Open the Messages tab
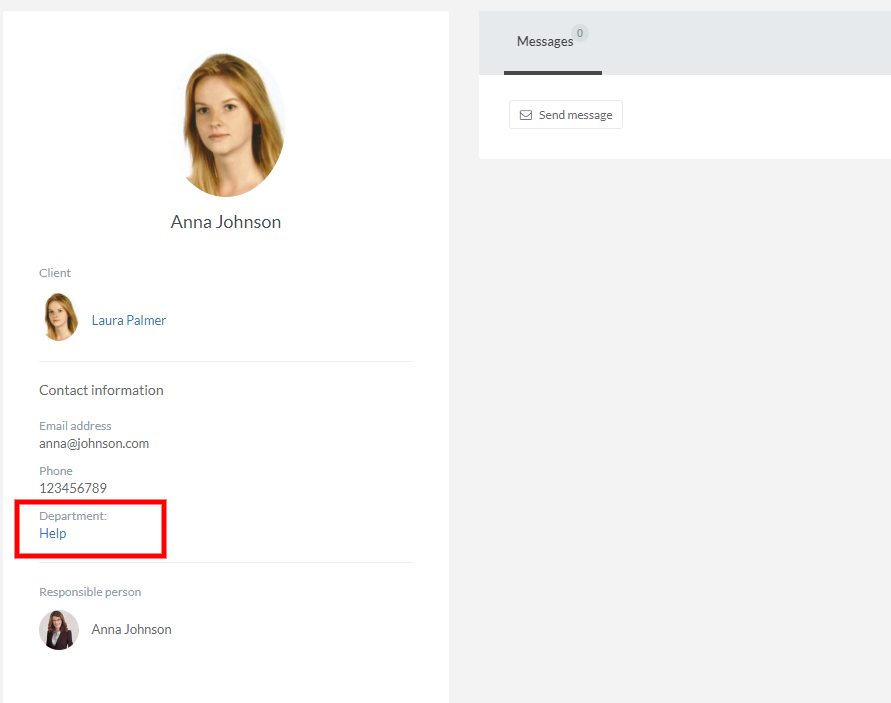 tap(545, 42)
